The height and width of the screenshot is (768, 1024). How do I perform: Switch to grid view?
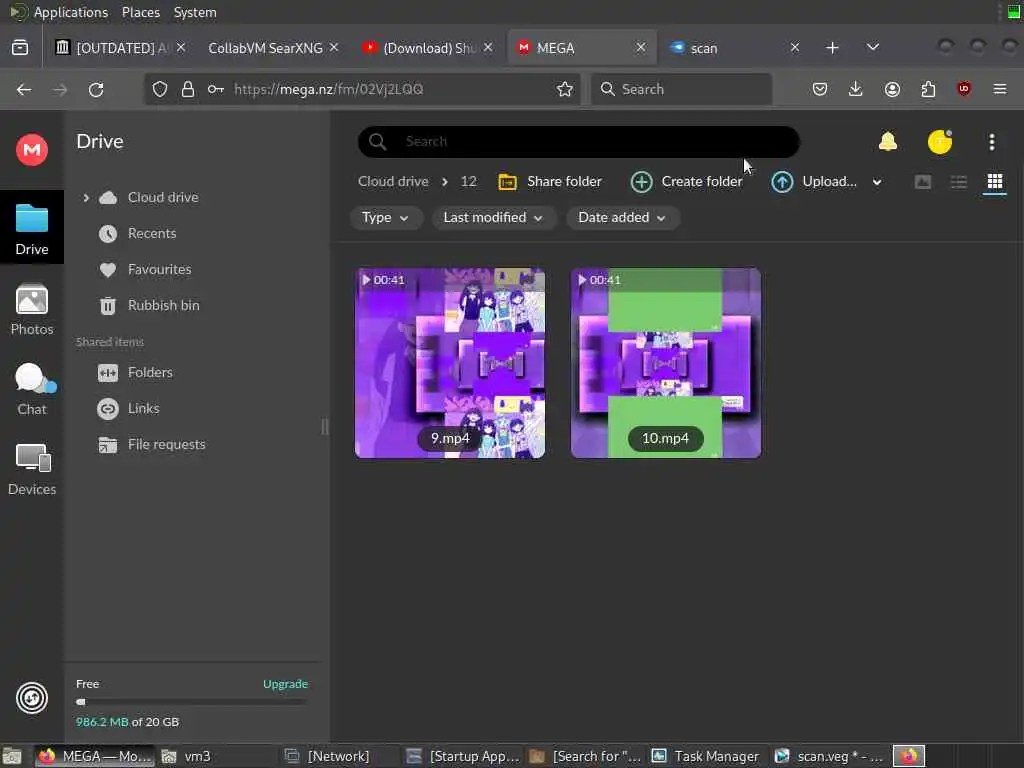[x=995, y=182]
